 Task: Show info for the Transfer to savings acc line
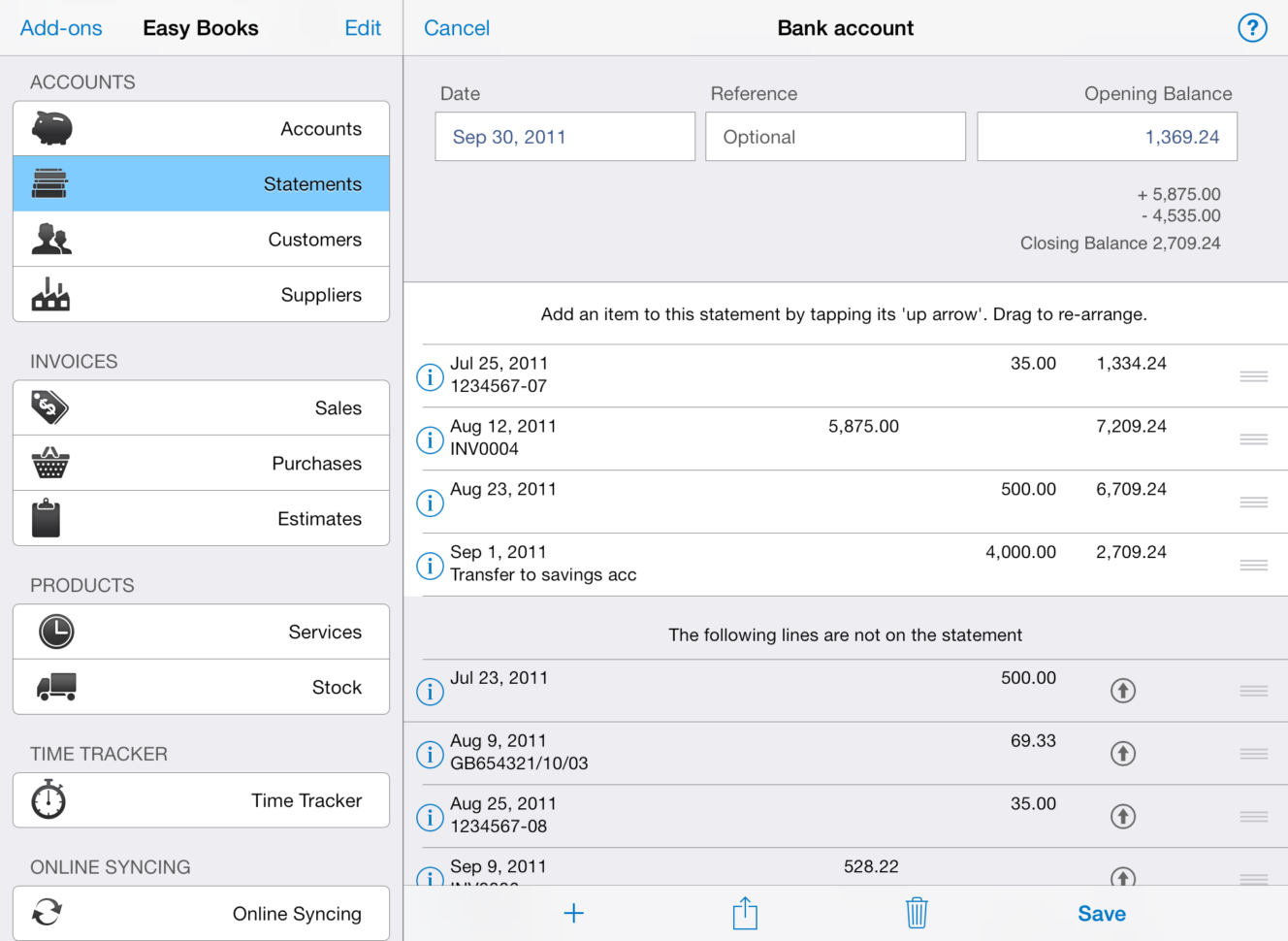430,566
